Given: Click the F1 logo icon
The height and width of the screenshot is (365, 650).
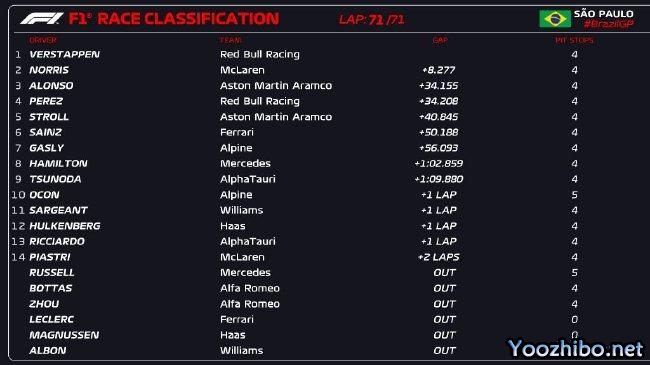Looking at the screenshot, I should 42,18.
